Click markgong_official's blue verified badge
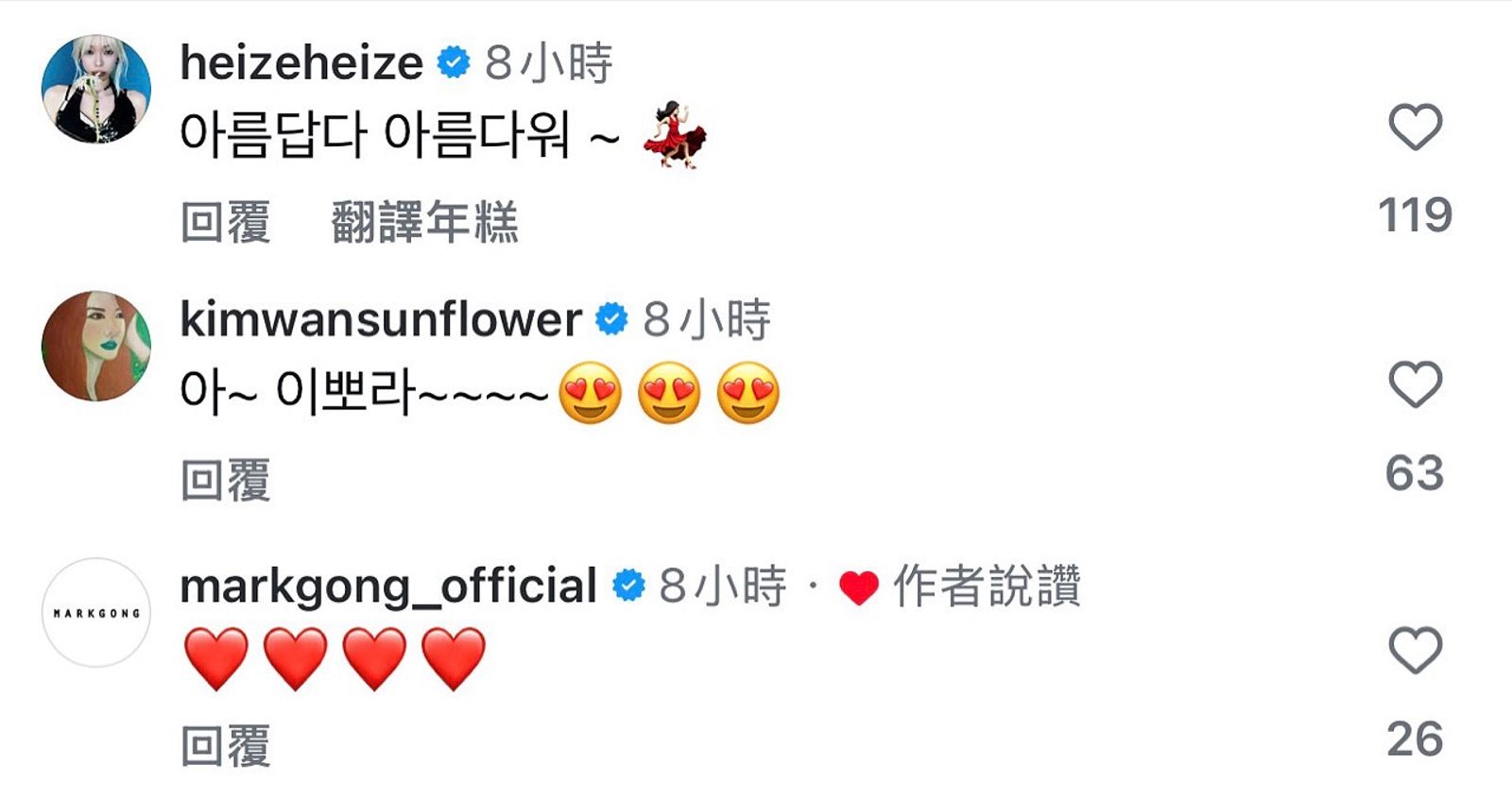The height and width of the screenshot is (799, 1512). click(628, 586)
